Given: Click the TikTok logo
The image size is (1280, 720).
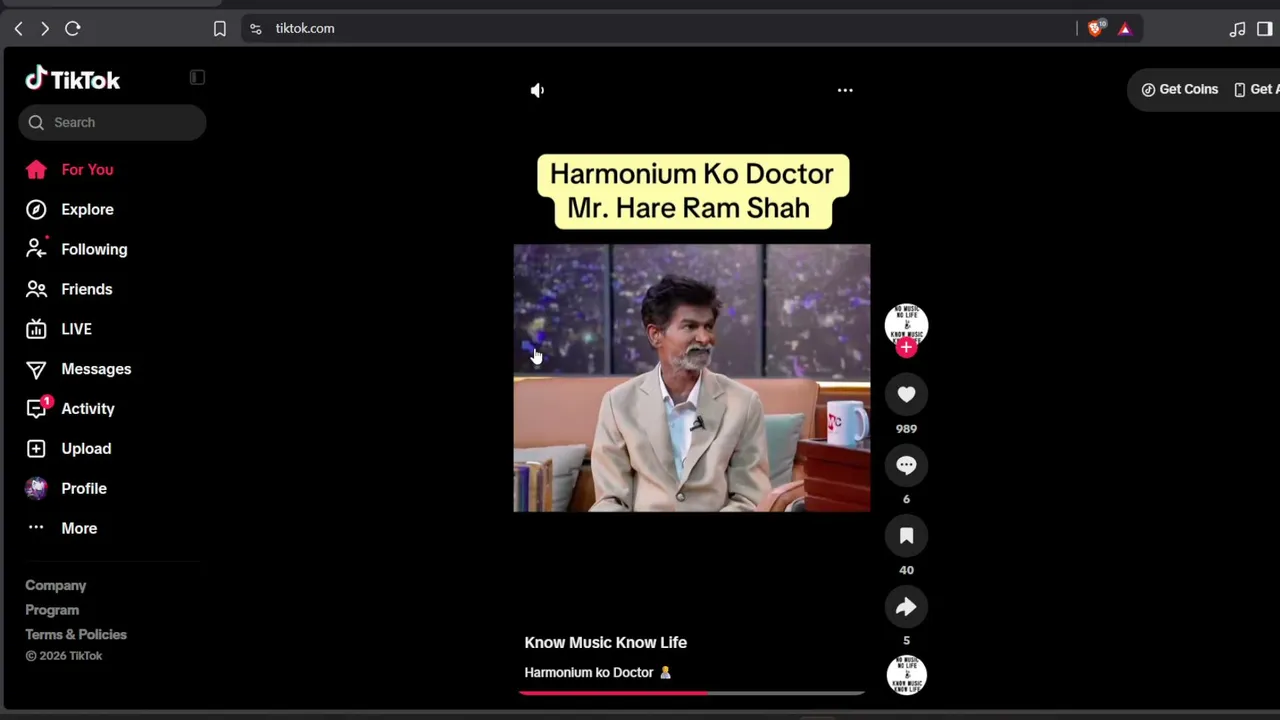Looking at the screenshot, I should click(72, 79).
